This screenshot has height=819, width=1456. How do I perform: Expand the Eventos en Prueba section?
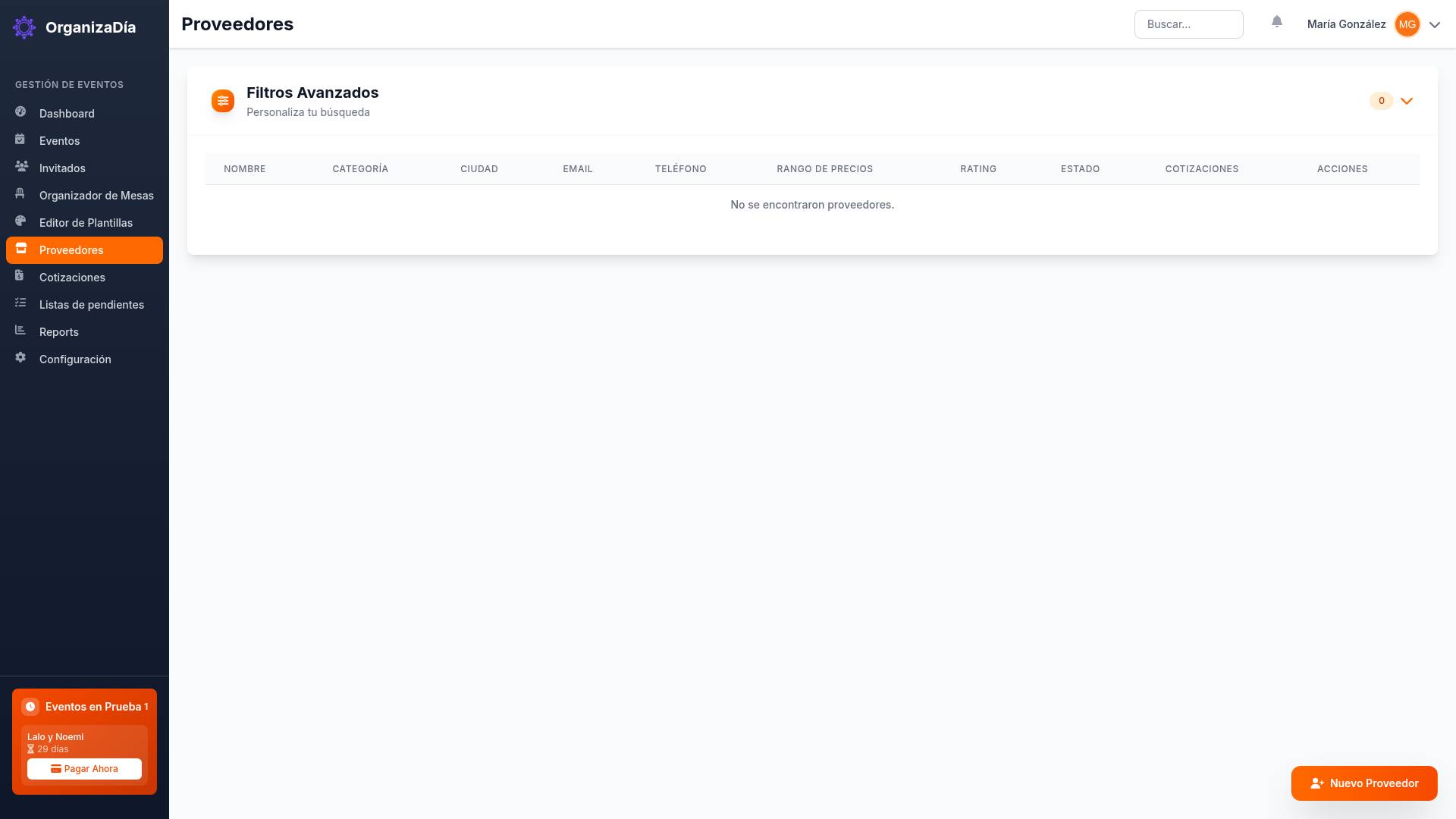(x=84, y=706)
